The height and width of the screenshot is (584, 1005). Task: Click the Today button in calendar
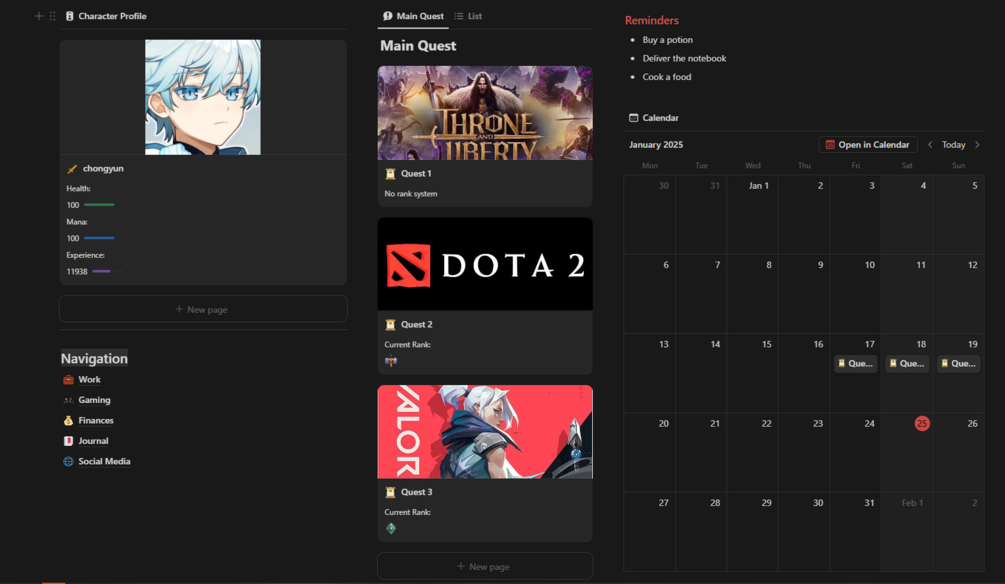(x=953, y=145)
